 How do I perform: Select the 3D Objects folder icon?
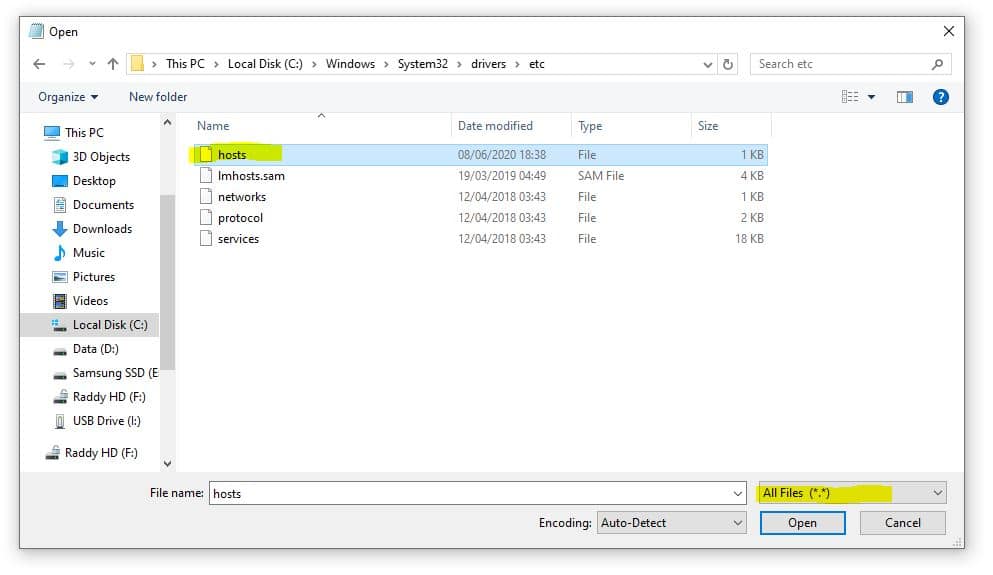point(59,157)
